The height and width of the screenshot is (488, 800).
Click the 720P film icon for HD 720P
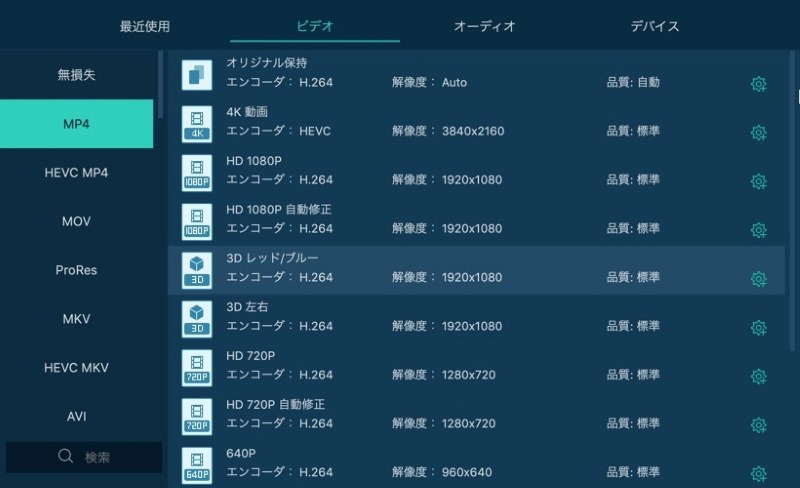click(197, 367)
